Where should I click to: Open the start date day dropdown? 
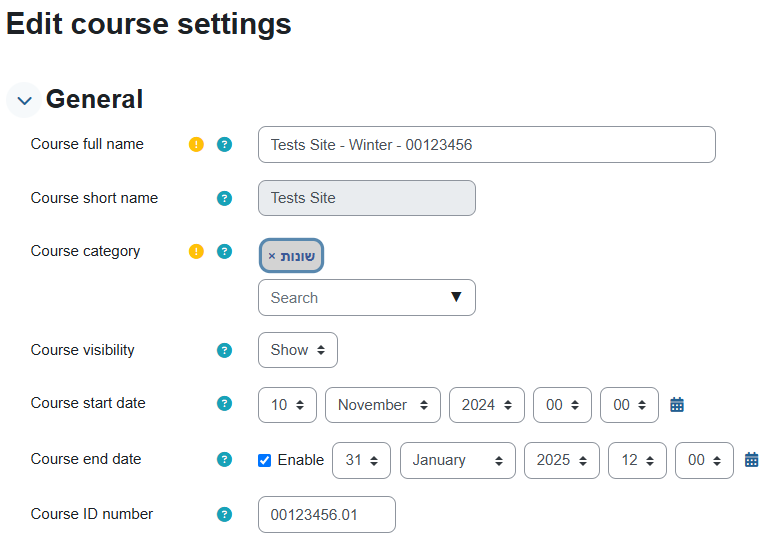pyautogui.click(x=287, y=405)
